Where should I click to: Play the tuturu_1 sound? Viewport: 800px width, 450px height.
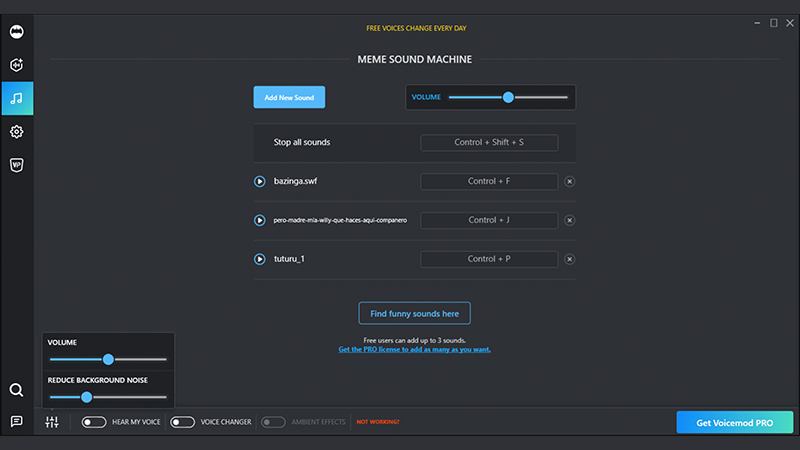260,259
